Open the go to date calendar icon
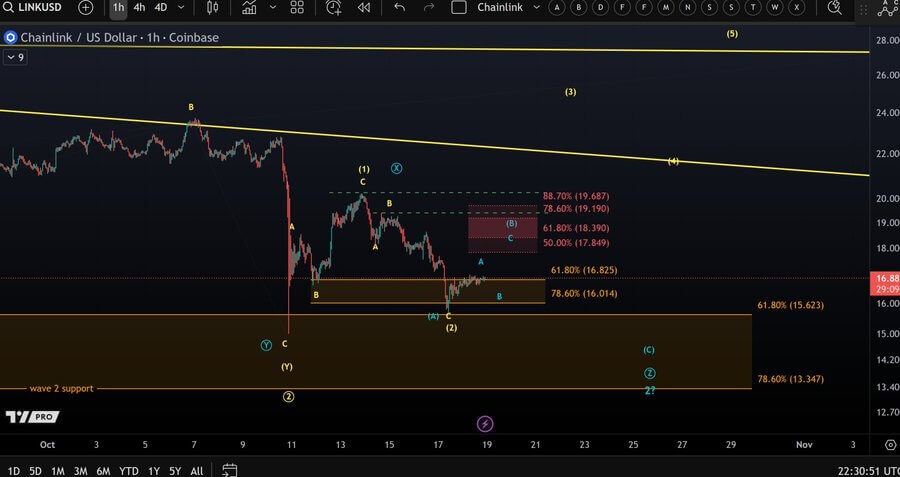 pyautogui.click(x=229, y=470)
